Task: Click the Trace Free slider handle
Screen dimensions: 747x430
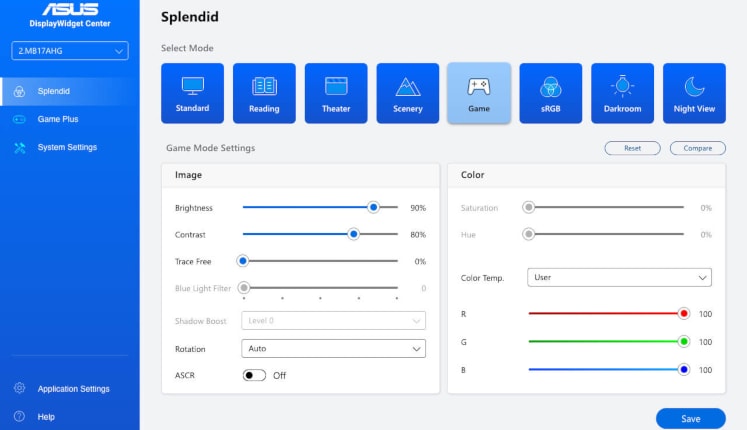Action: (x=243, y=261)
